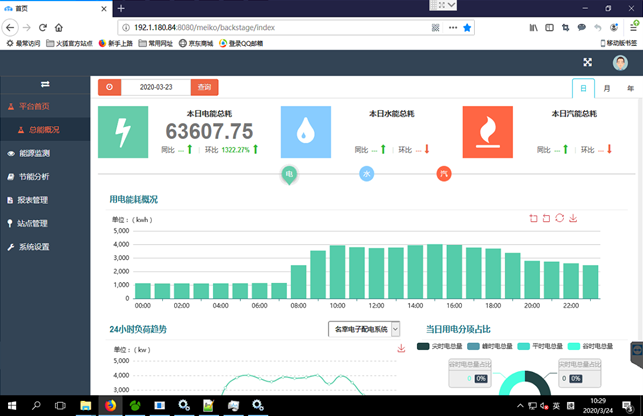Viewport: 643px width, 416px height.
Task: Click the screenshot crop tool icon
Action: tap(565, 27)
